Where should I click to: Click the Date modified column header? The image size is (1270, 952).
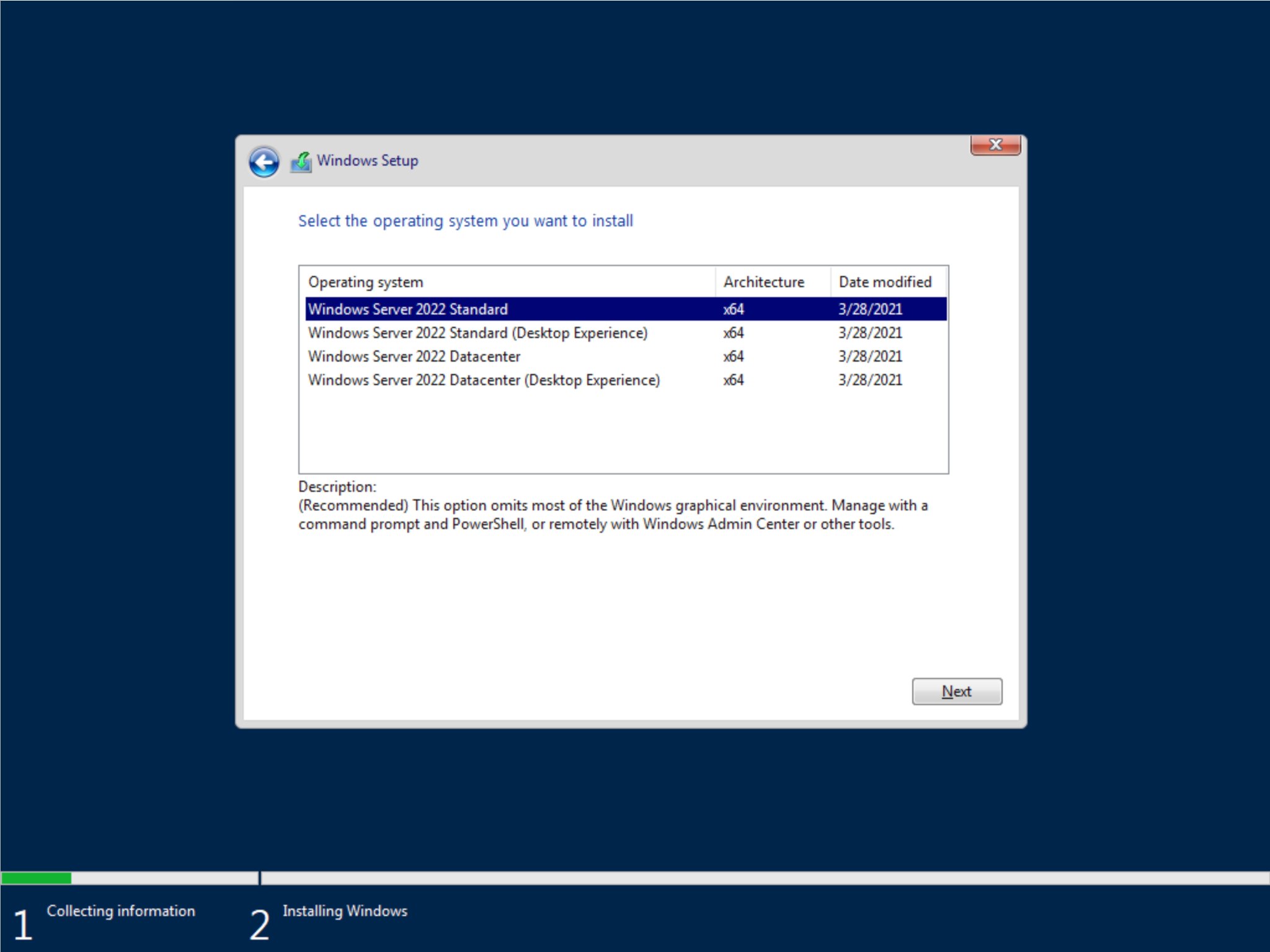coord(885,282)
